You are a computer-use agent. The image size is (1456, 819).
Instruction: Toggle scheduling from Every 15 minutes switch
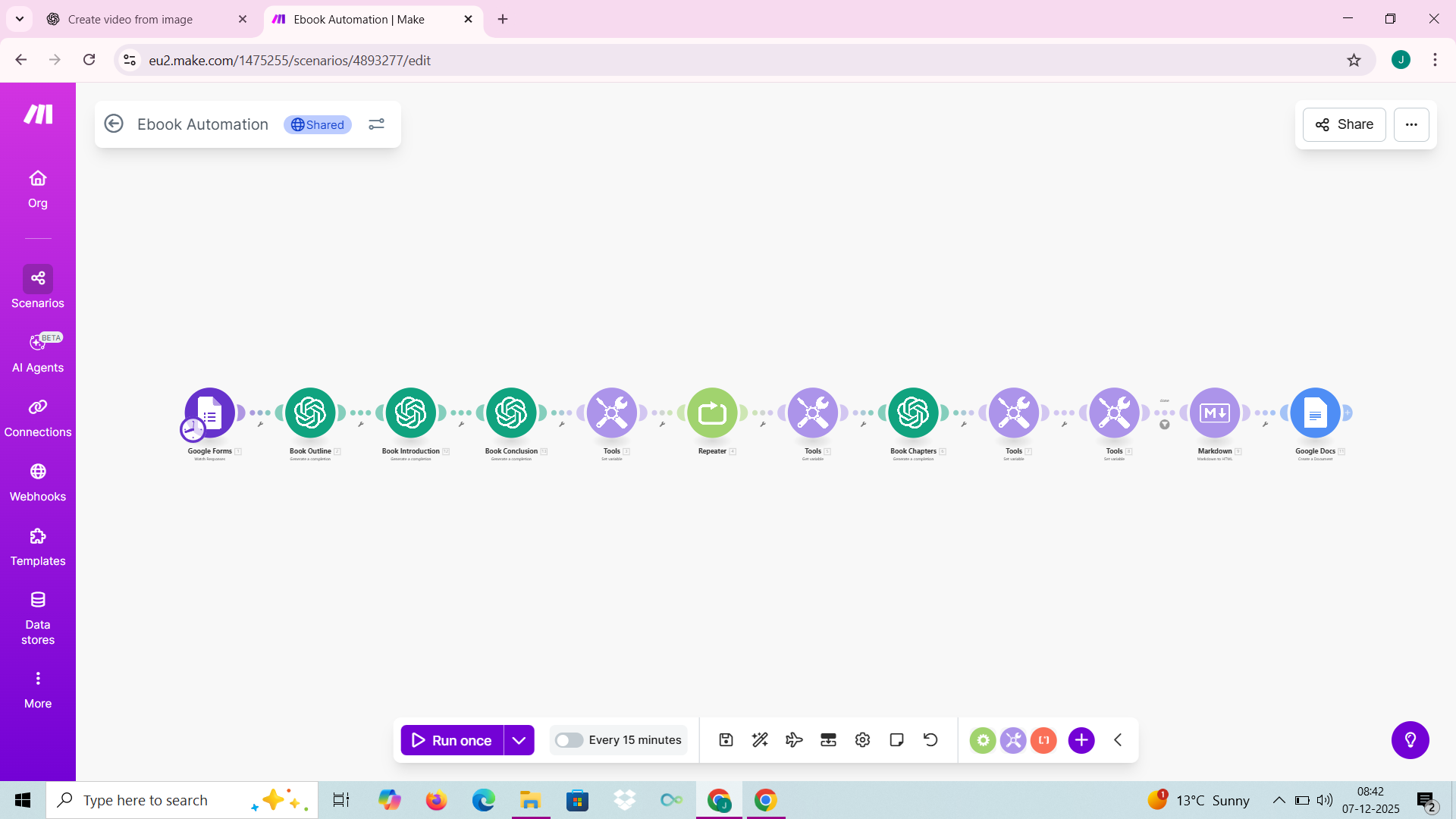570,739
